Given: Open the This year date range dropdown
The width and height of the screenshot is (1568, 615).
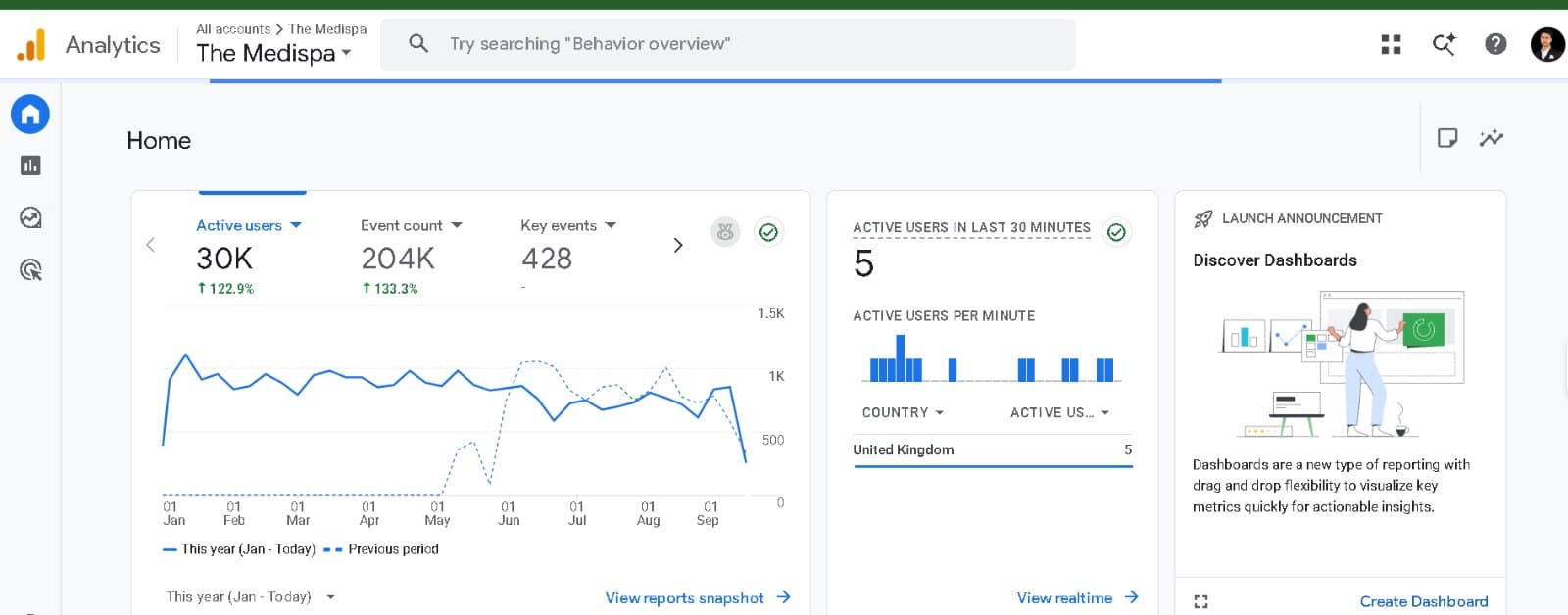Looking at the screenshot, I should click(251, 596).
